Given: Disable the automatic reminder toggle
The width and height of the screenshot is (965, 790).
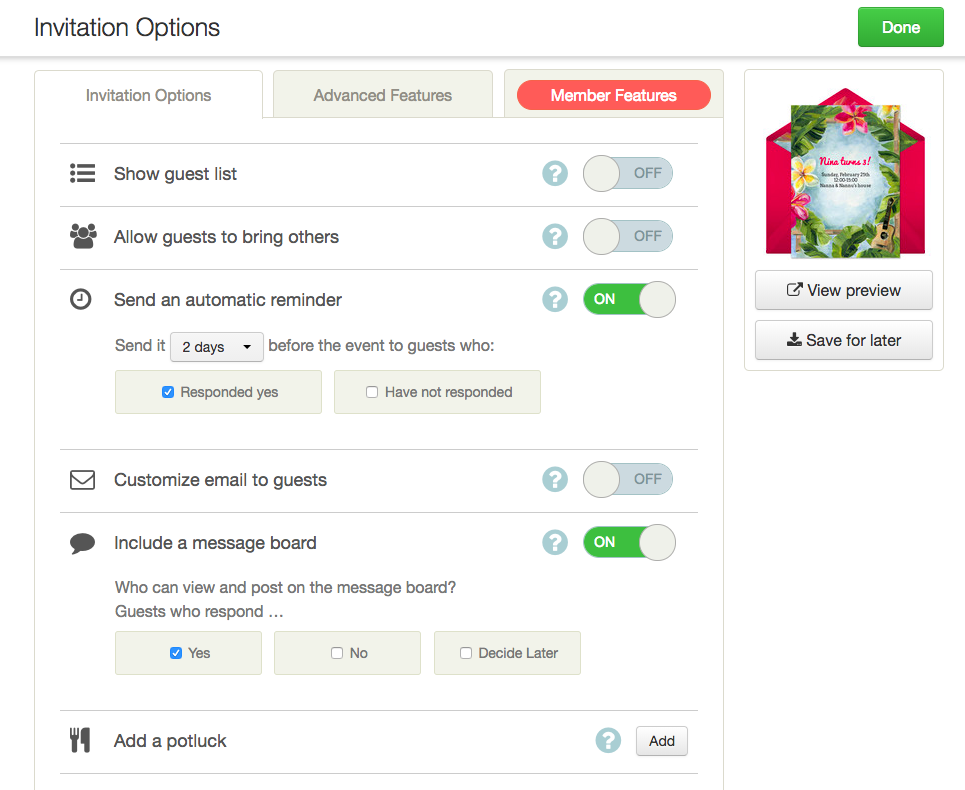Looking at the screenshot, I should tap(628, 300).
